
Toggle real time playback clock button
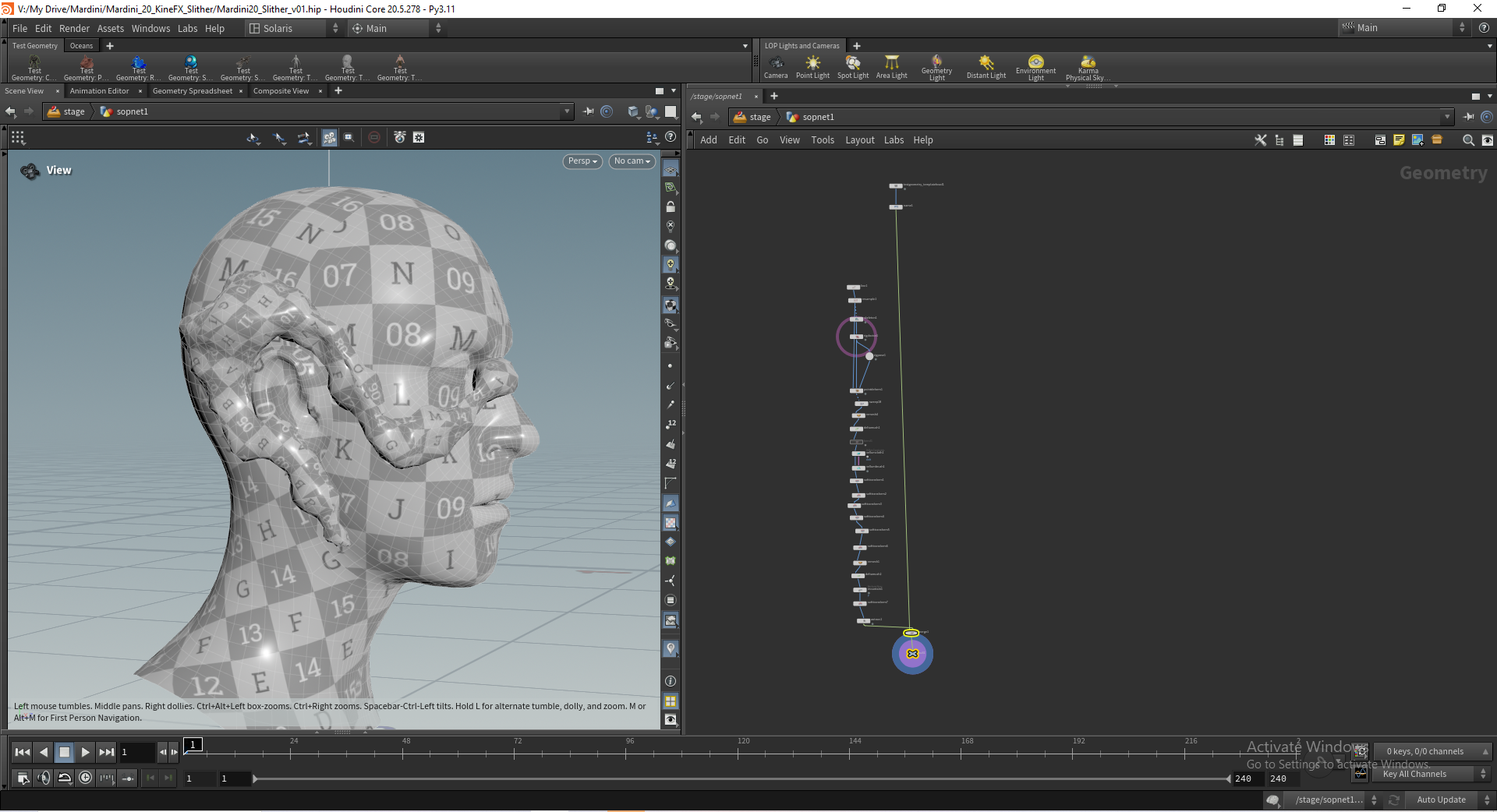pos(85,778)
